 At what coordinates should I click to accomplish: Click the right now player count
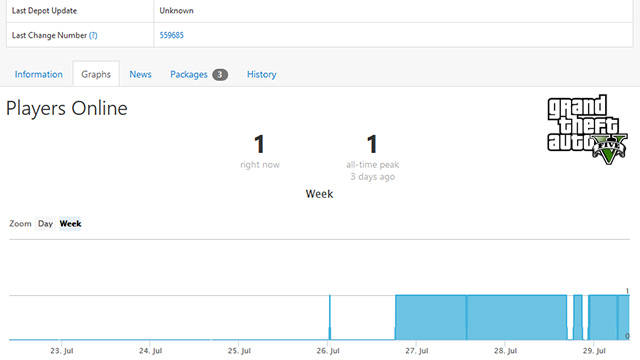pyautogui.click(x=259, y=144)
